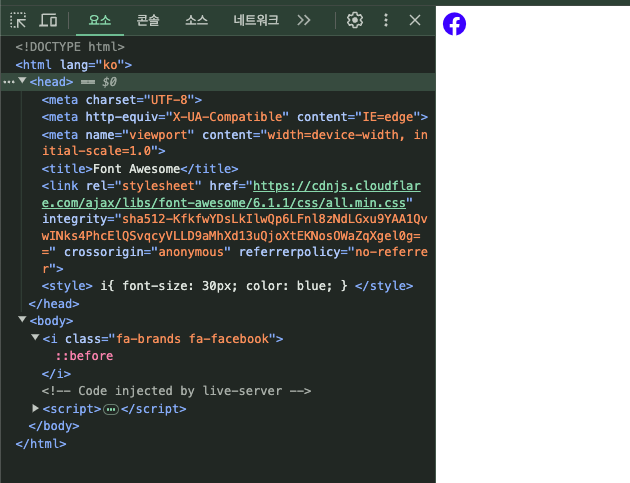The image size is (630, 483).
Task: Select the html lang="ko" row
Action: click(74, 65)
